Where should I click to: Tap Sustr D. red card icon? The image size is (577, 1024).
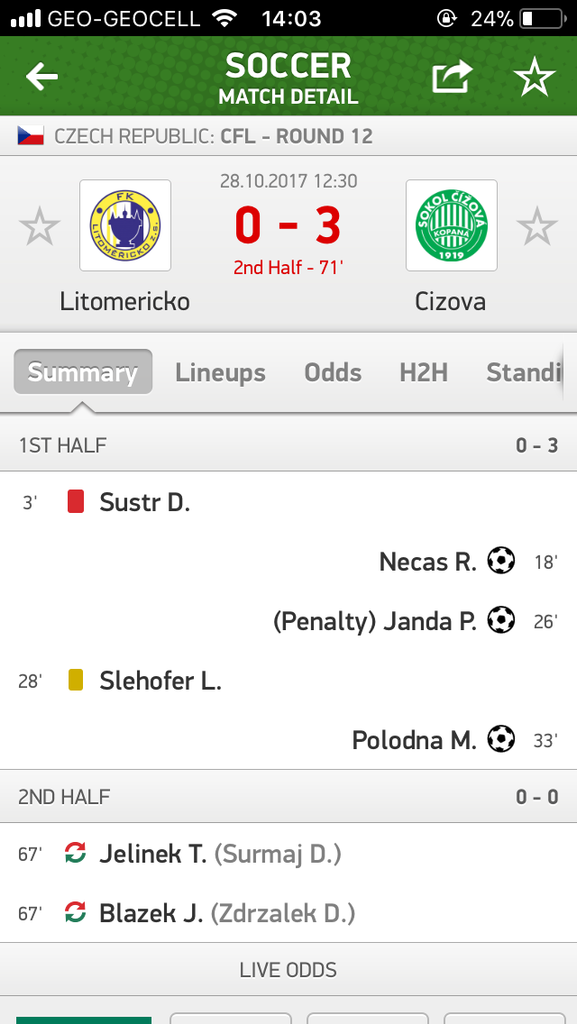(x=76, y=502)
